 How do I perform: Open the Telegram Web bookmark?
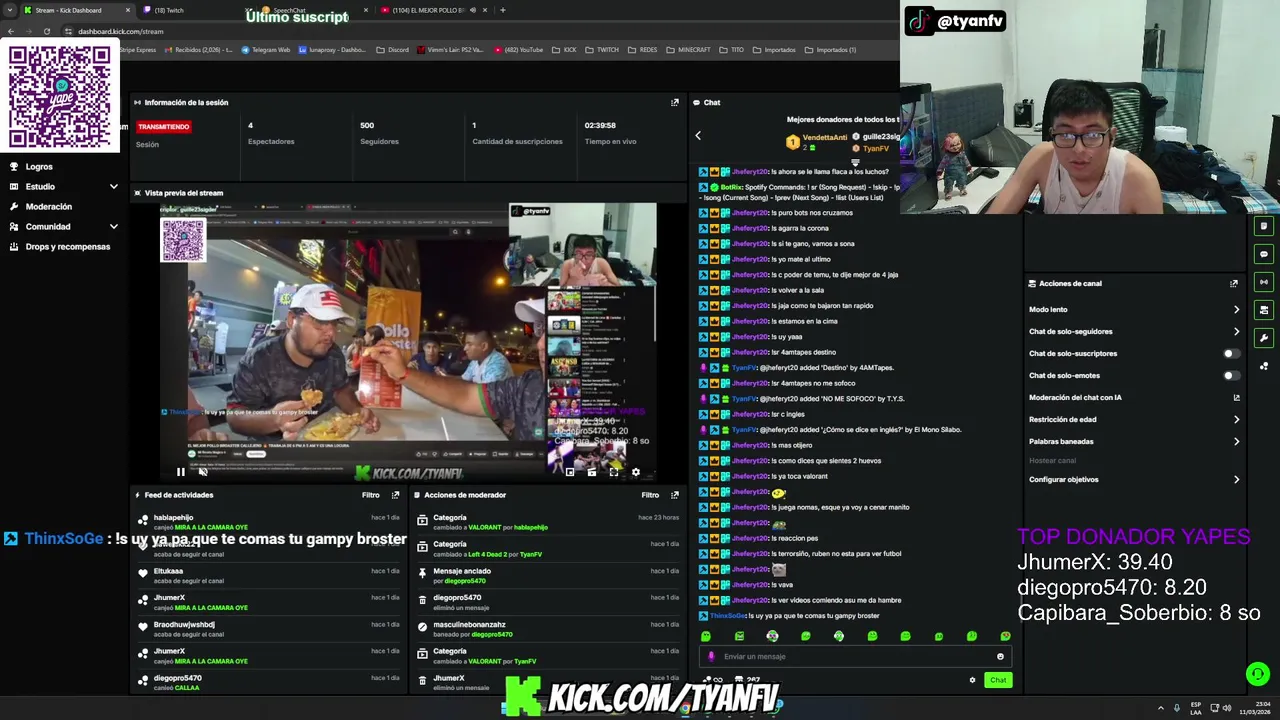pyautogui.click(x=265, y=49)
